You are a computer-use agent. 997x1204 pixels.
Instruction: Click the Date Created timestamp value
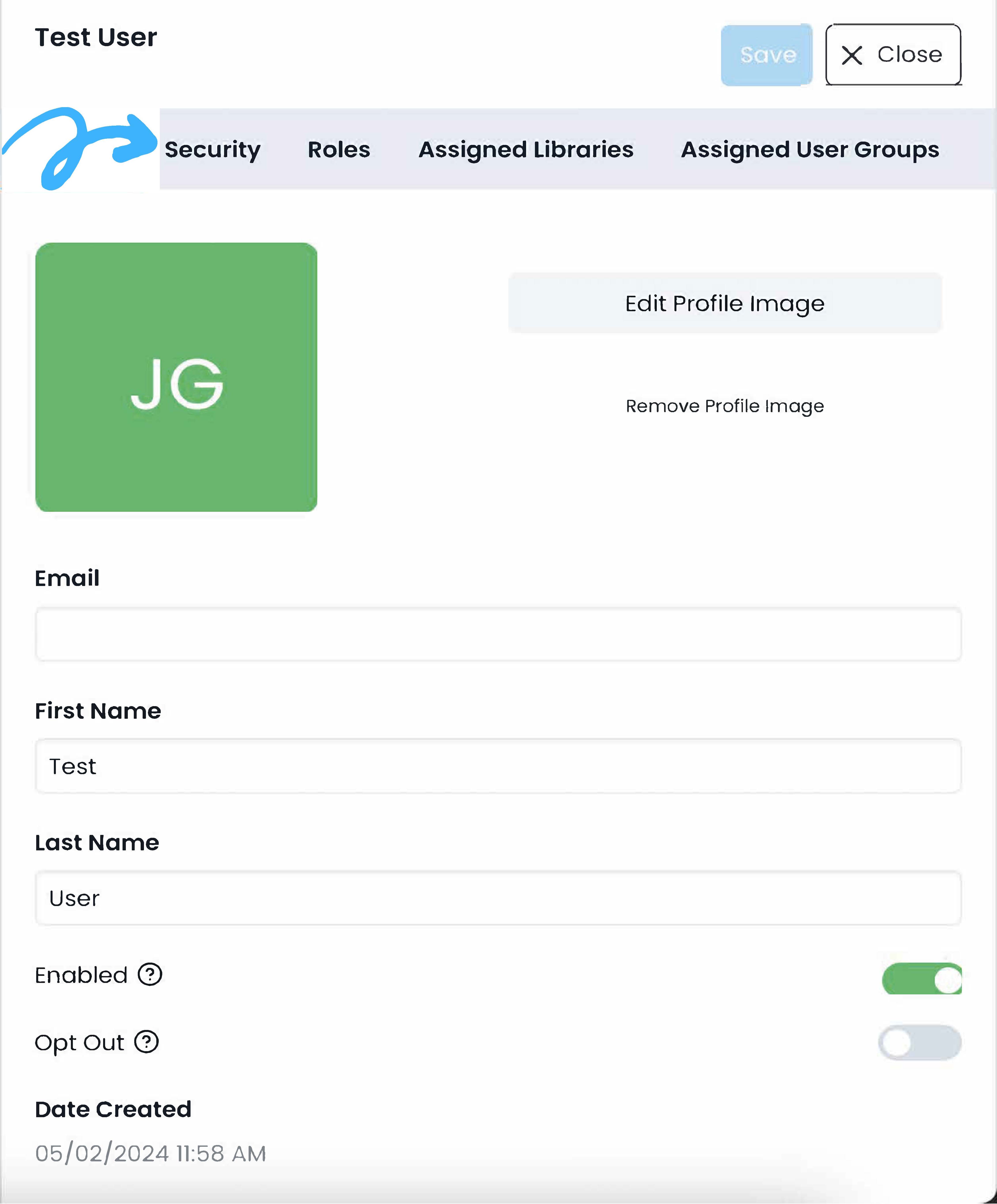tap(151, 1153)
